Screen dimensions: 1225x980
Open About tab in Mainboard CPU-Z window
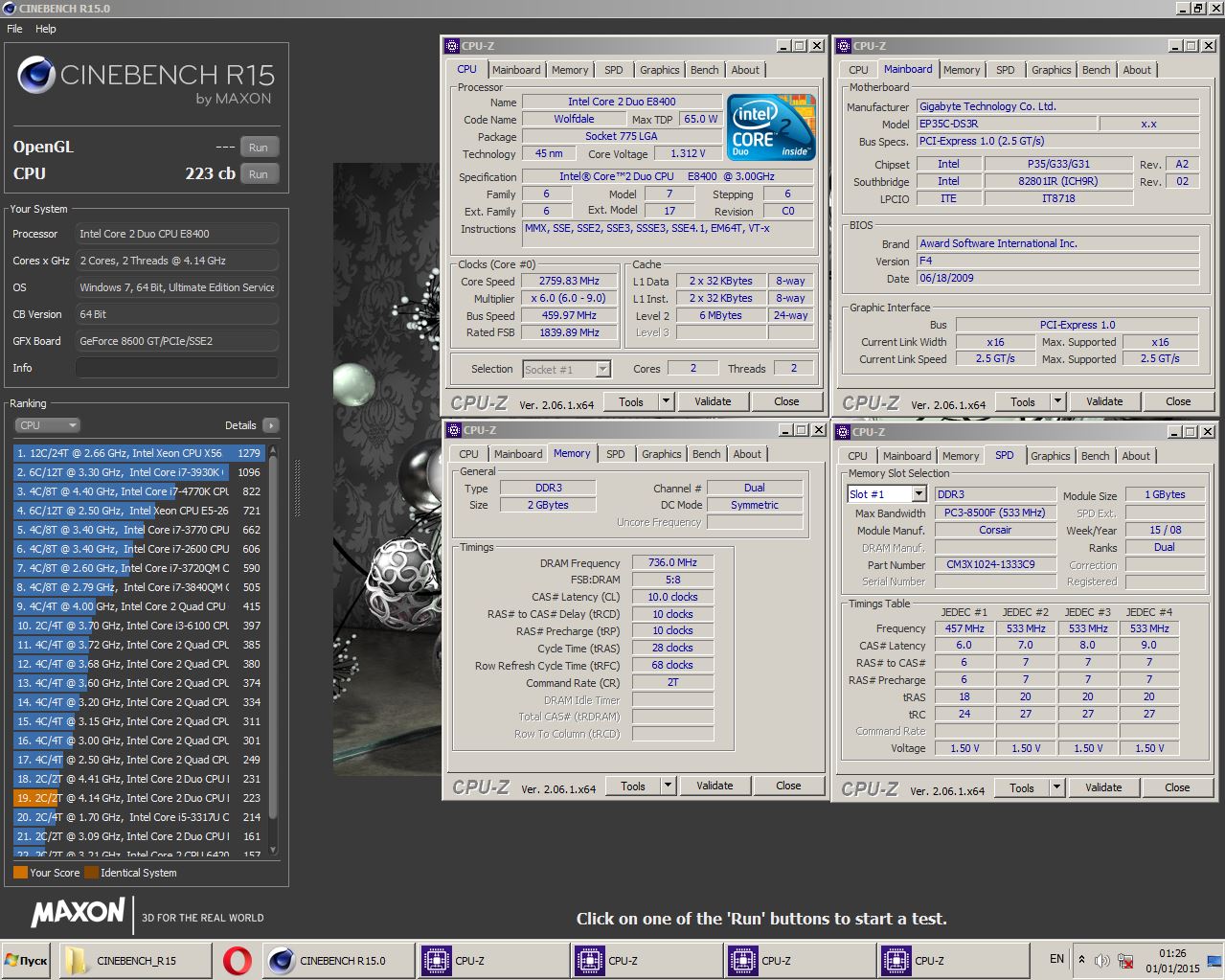[x=1137, y=70]
